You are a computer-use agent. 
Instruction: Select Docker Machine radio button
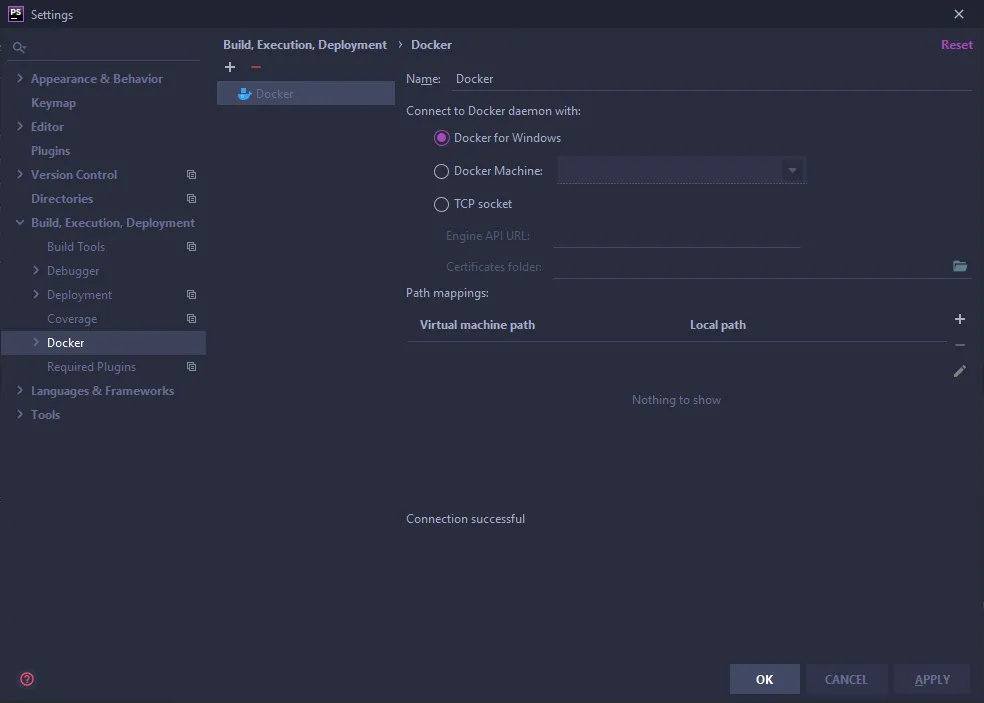point(442,171)
